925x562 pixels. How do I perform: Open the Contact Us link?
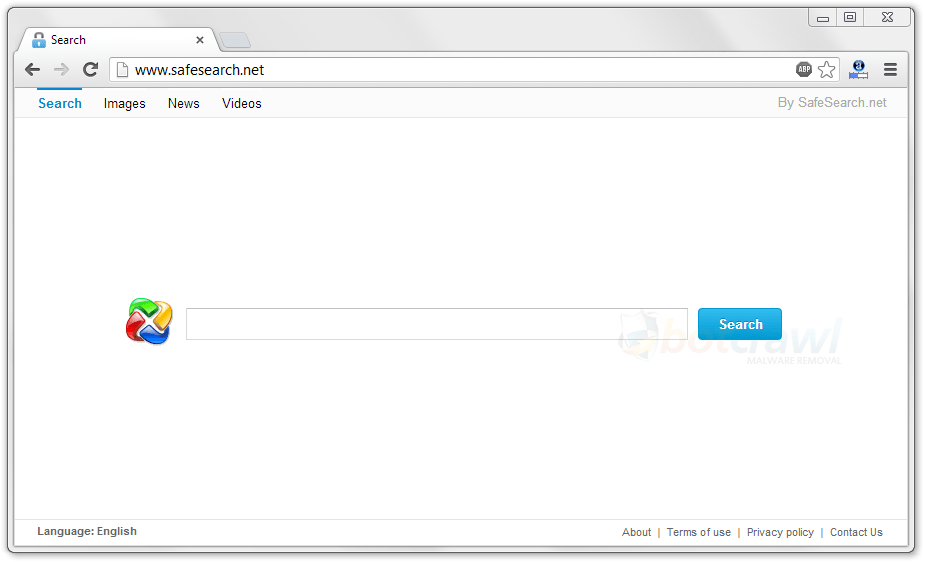[856, 532]
